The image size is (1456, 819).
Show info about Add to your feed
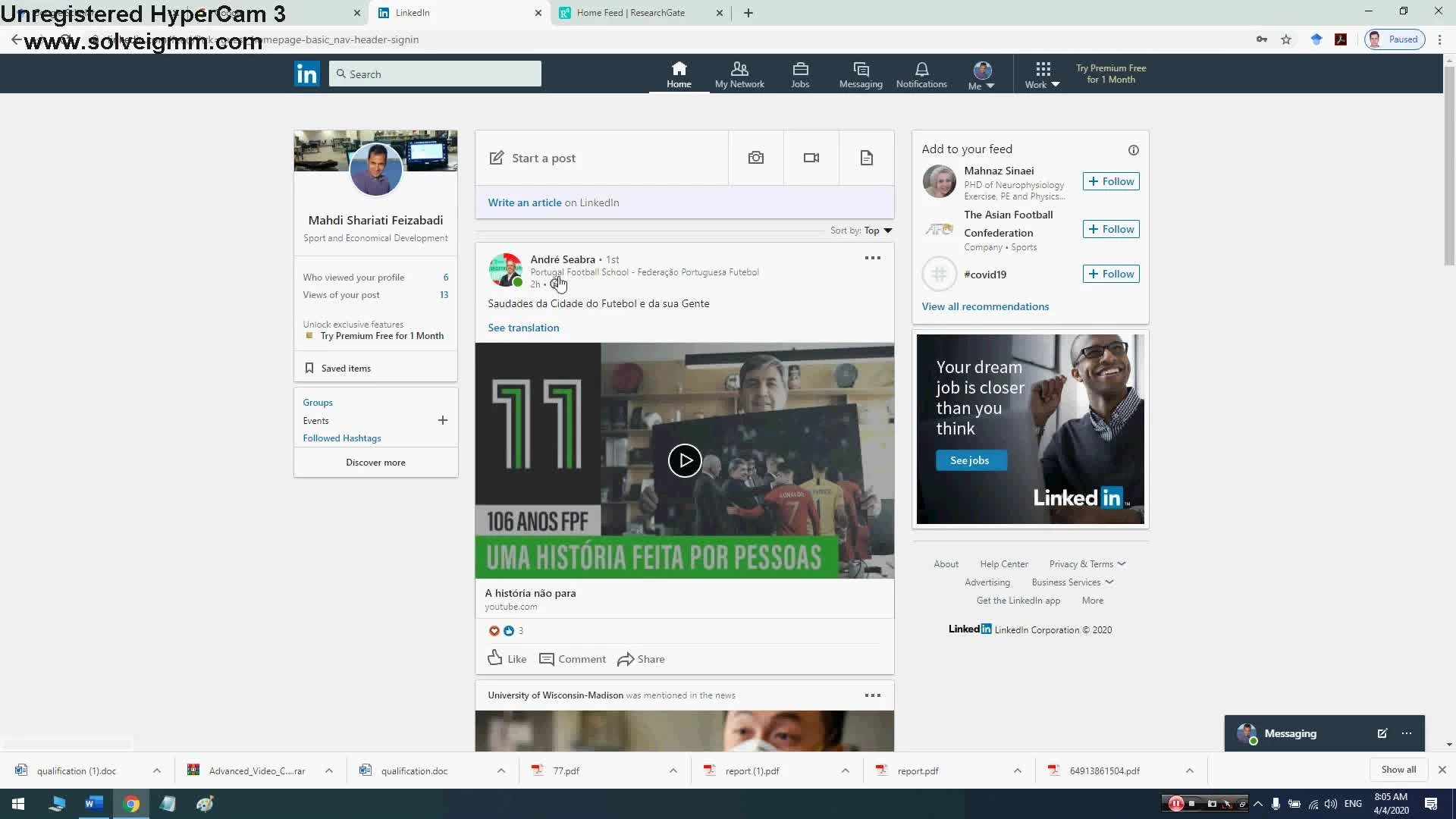(1134, 150)
